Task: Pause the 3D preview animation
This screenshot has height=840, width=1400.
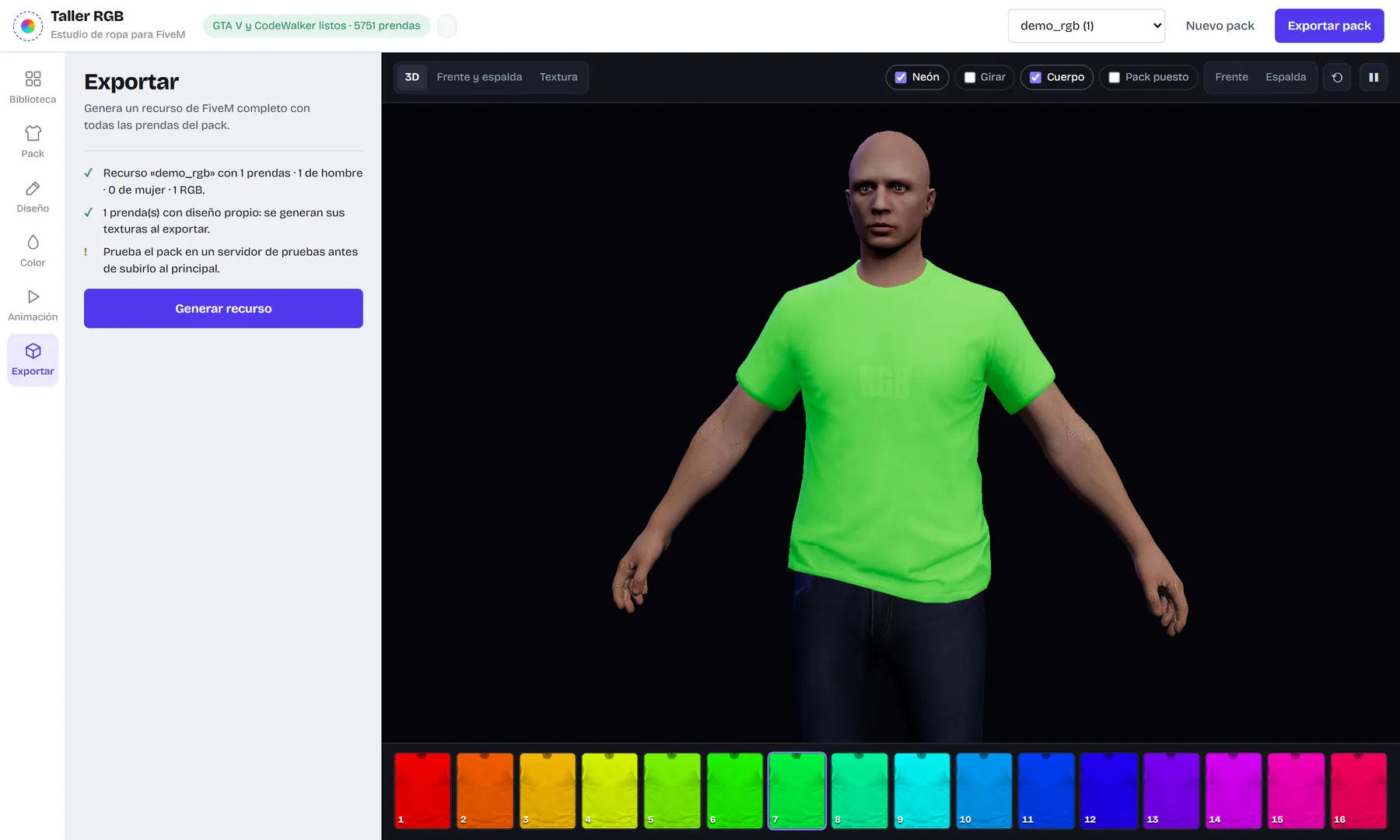Action: (x=1374, y=77)
